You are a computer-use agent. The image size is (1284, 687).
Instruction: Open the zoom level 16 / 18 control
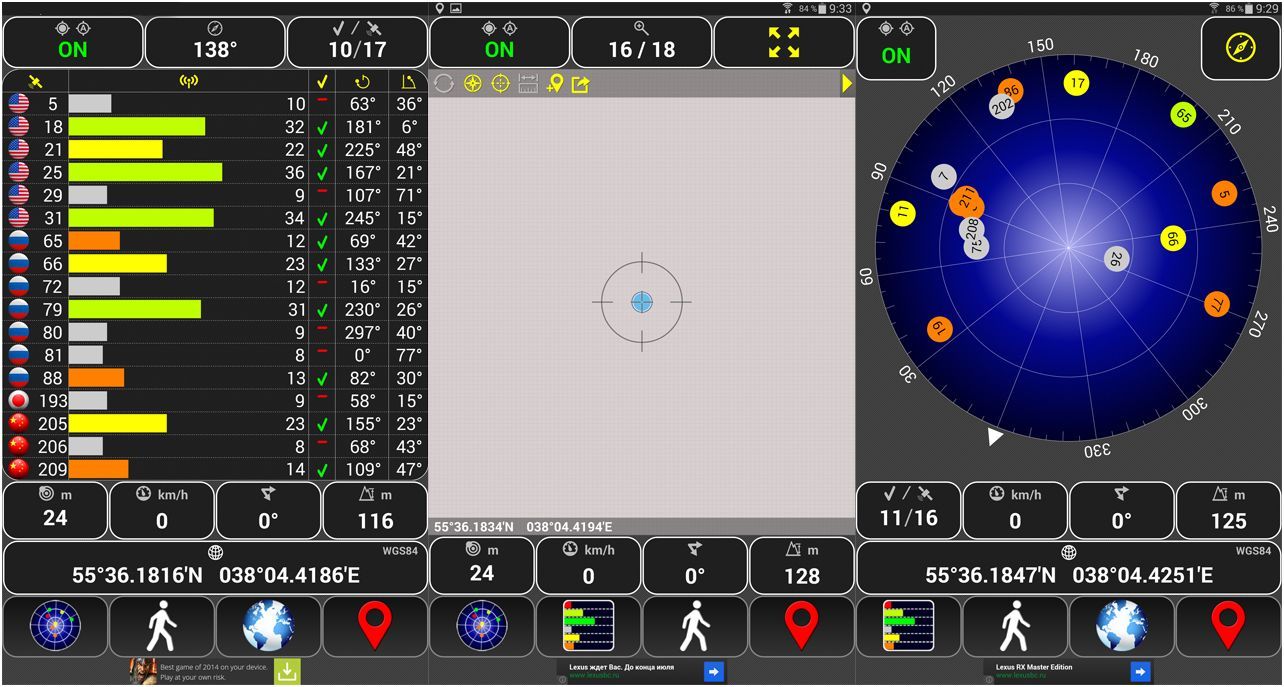coord(641,42)
